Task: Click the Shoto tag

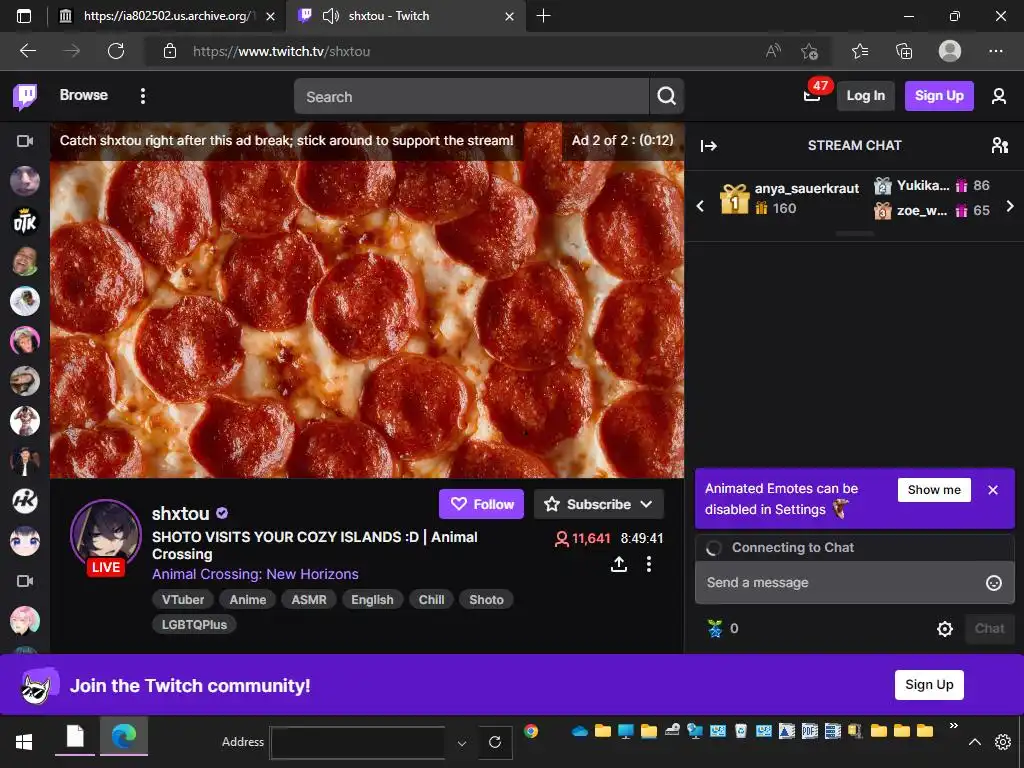Action: coord(487,600)
